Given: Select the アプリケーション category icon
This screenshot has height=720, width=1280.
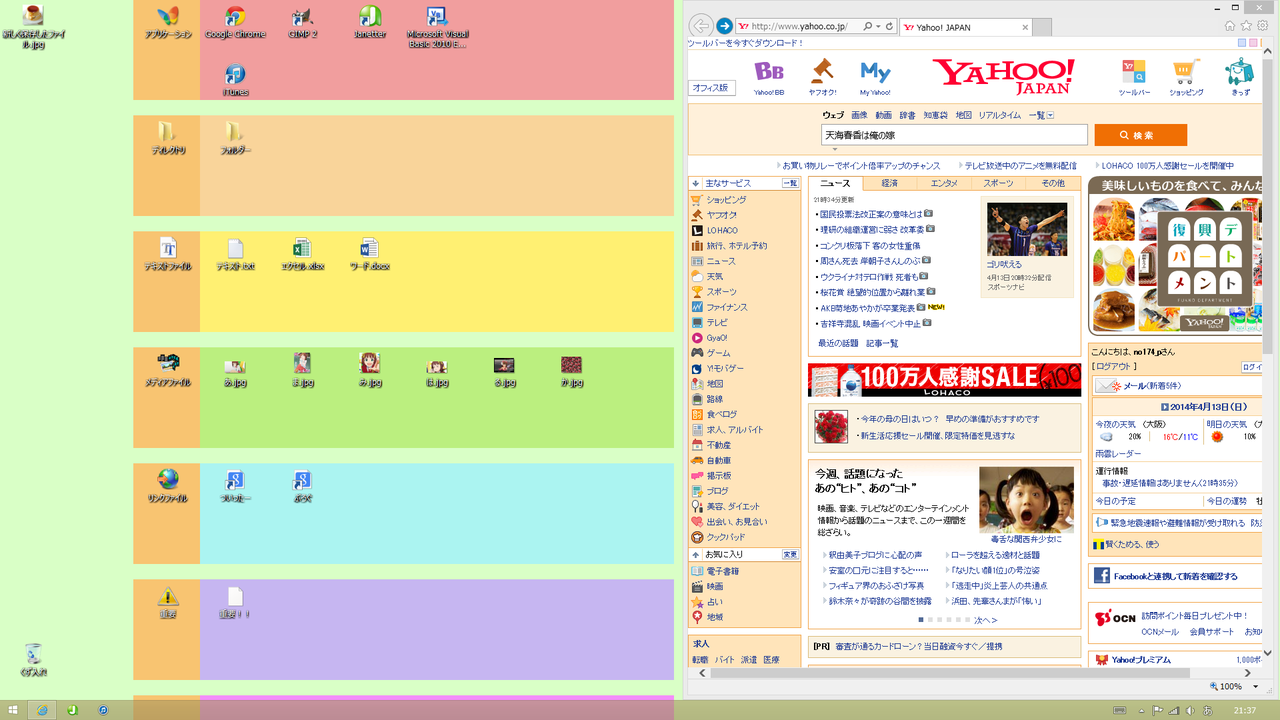Looking at the screenshot, I should 168,22.
